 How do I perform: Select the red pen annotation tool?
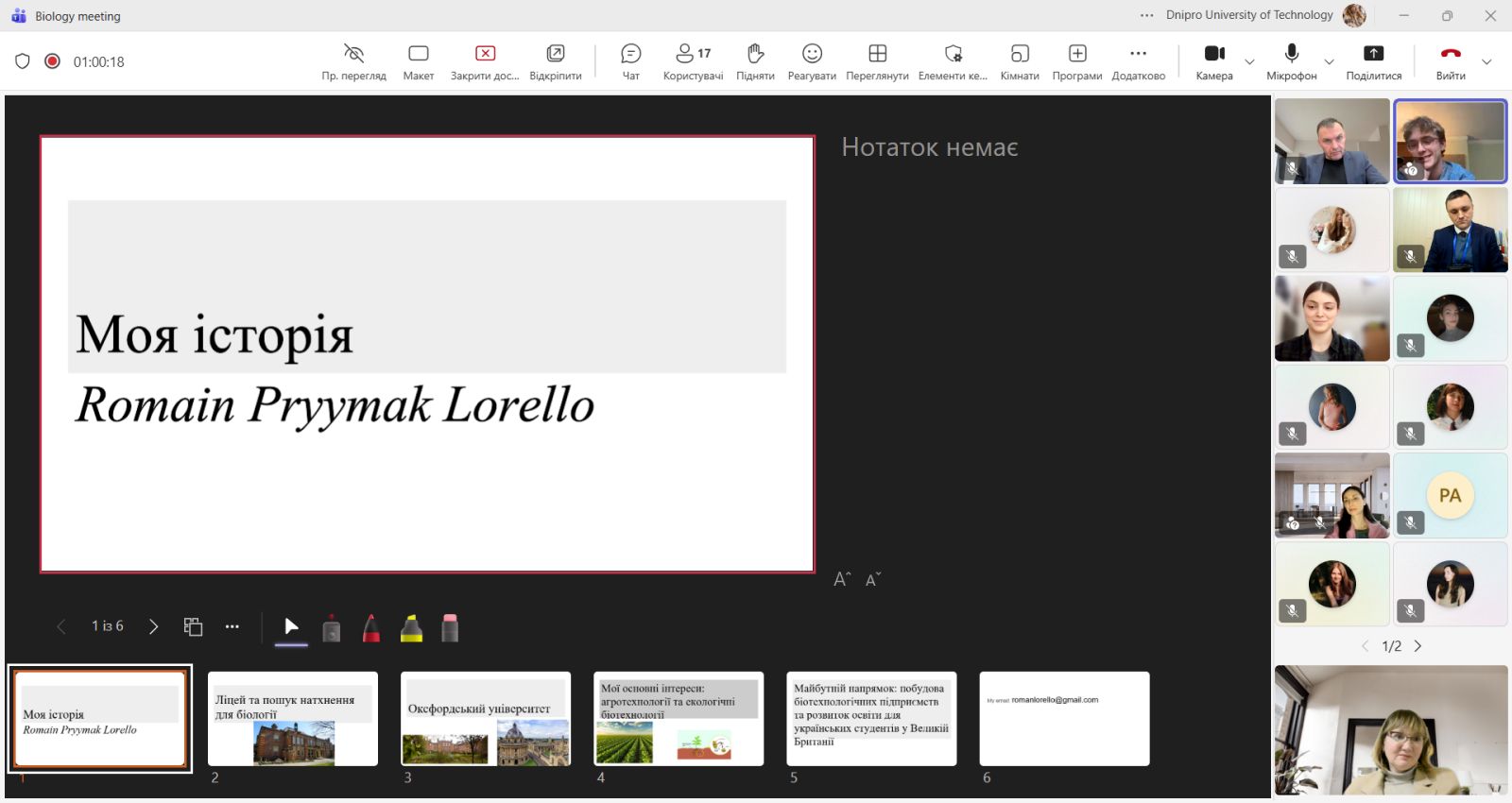[371, 628]
